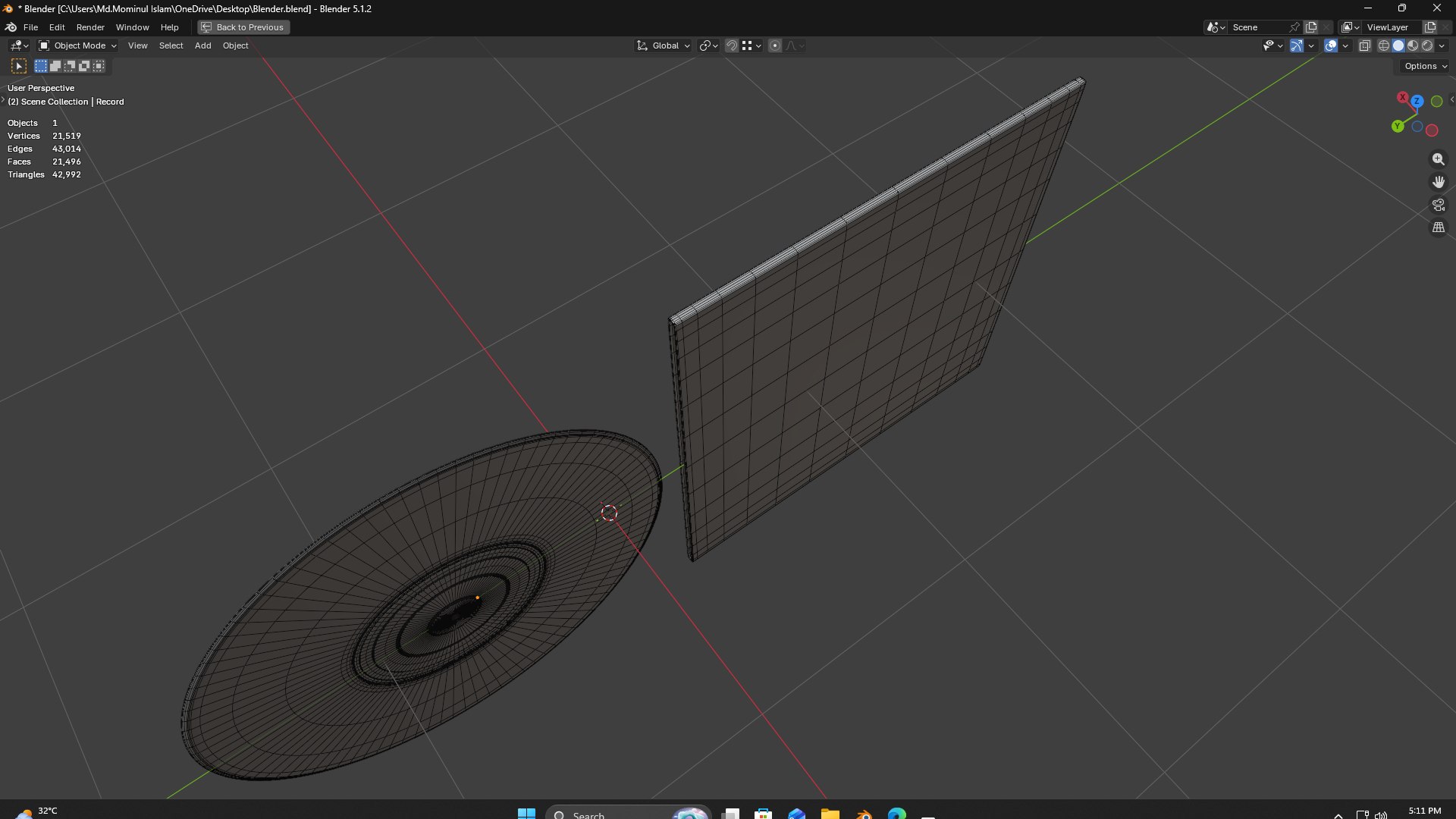Switch to Rendered shading
Viewport: 1456px width, 819px height.
1427,45
